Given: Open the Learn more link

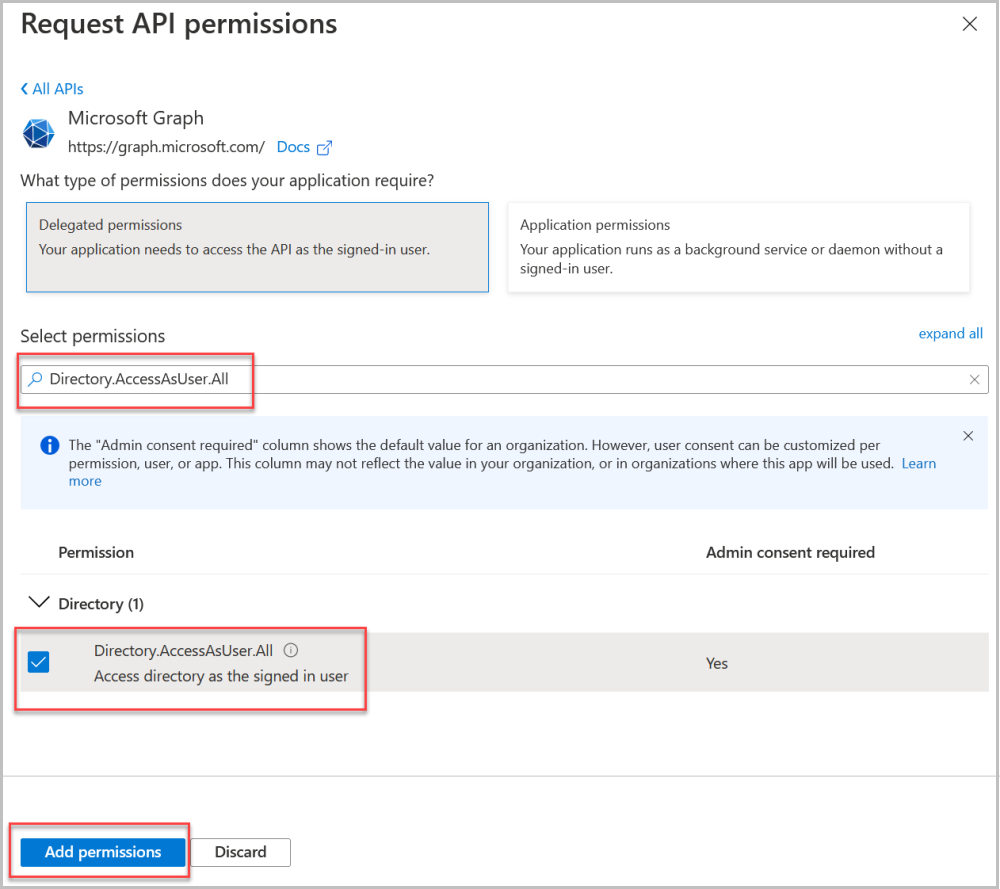Looking at the screenshot, I should 918,464.
